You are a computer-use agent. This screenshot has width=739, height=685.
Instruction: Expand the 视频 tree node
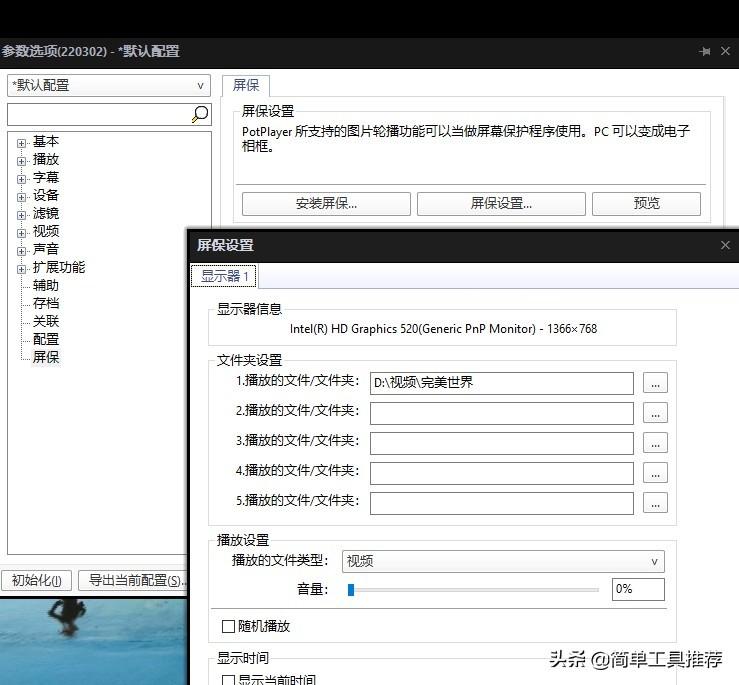(x=21, y=232)
